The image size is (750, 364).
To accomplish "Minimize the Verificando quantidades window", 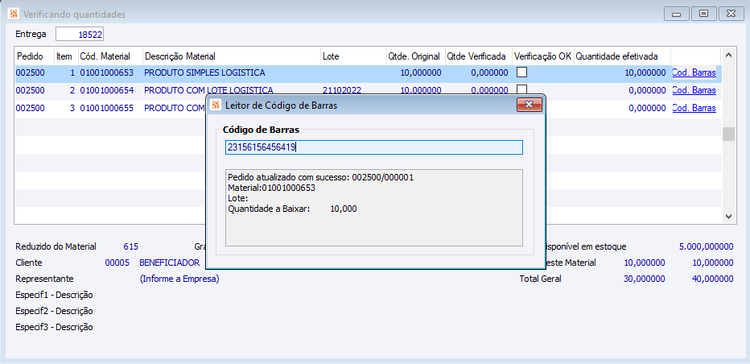I will pos(676,14).
